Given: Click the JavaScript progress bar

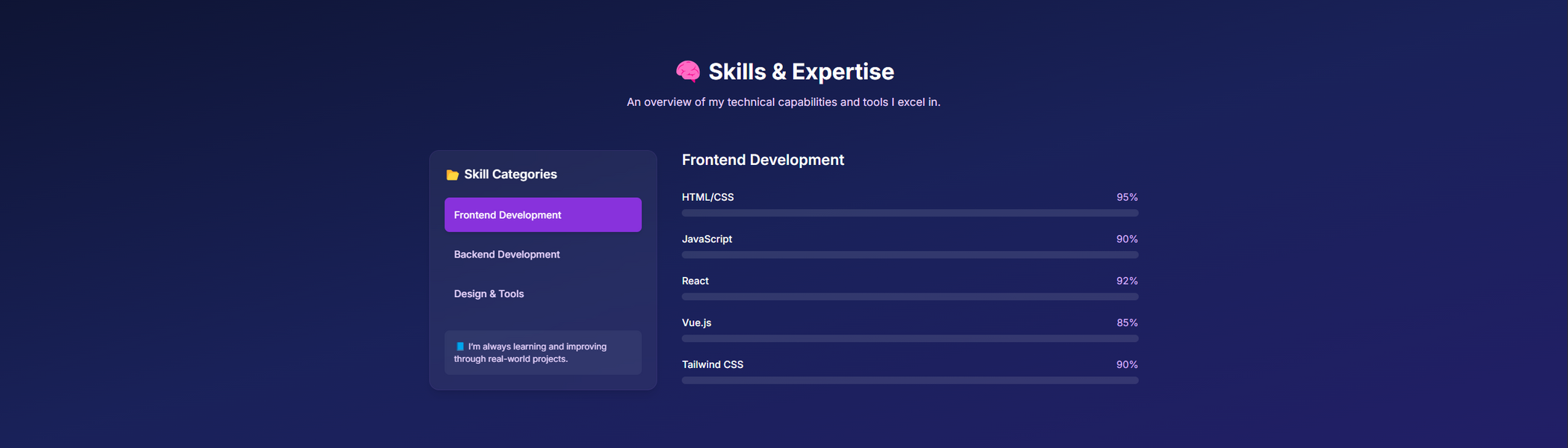Looking at the screenshot, I should click(x=909, y=255).
